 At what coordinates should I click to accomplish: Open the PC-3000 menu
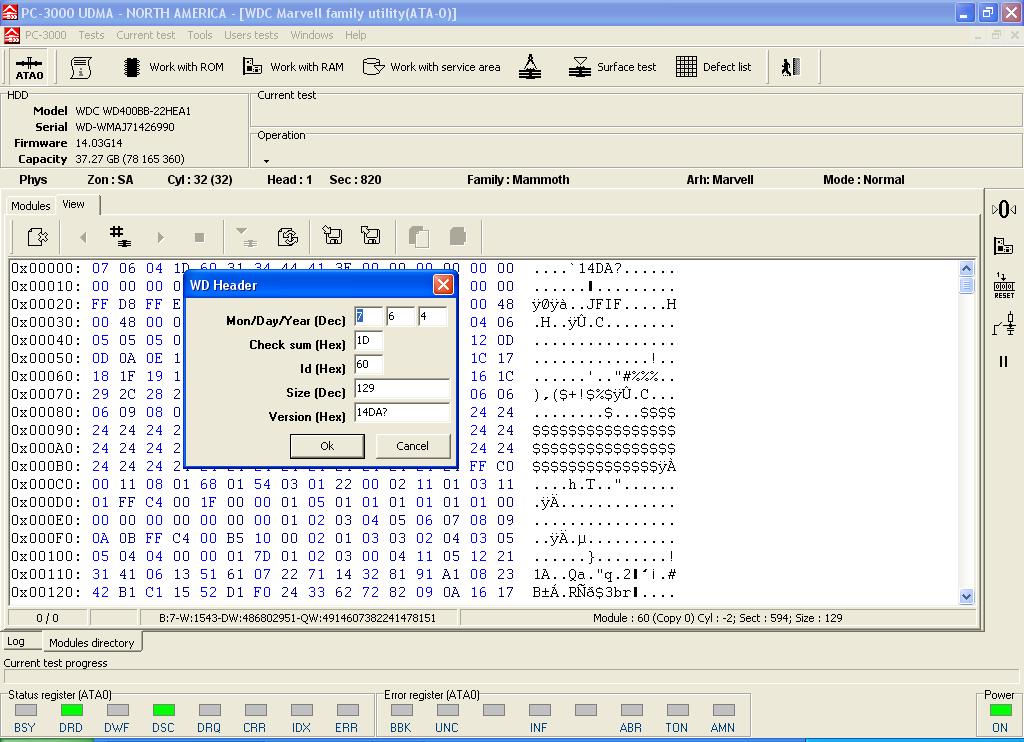[x=46, y=35]
